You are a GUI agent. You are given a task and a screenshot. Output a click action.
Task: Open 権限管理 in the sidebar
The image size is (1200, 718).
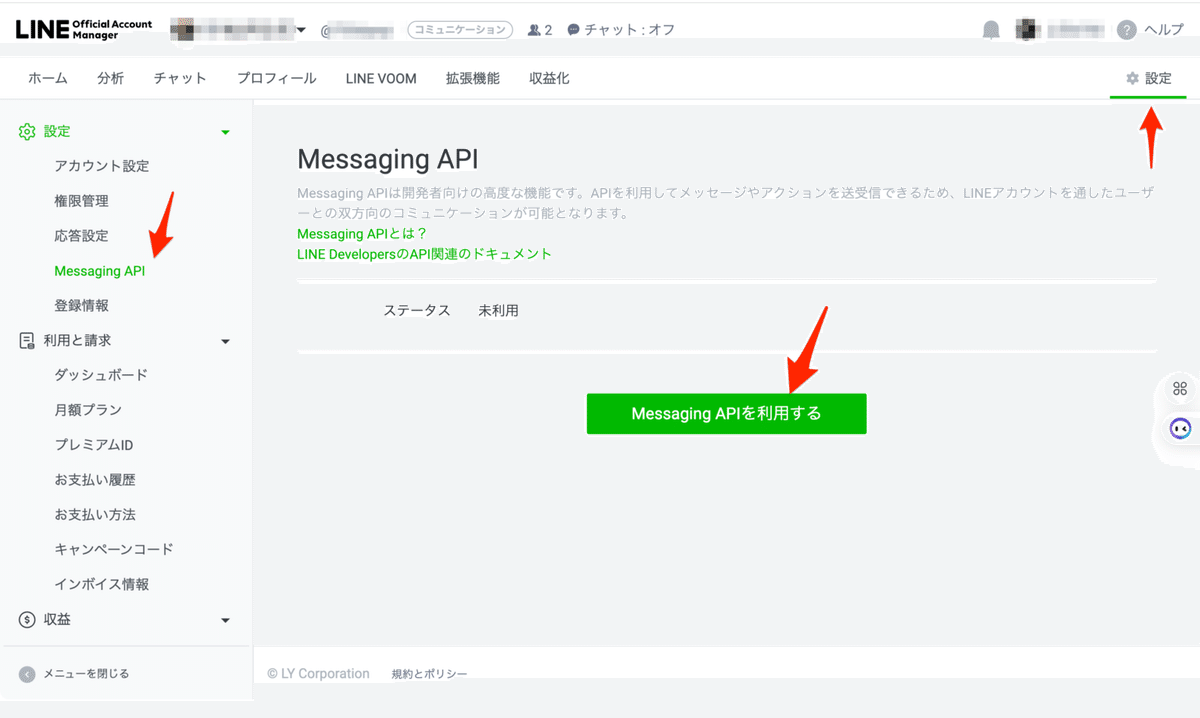click(81, 201)
